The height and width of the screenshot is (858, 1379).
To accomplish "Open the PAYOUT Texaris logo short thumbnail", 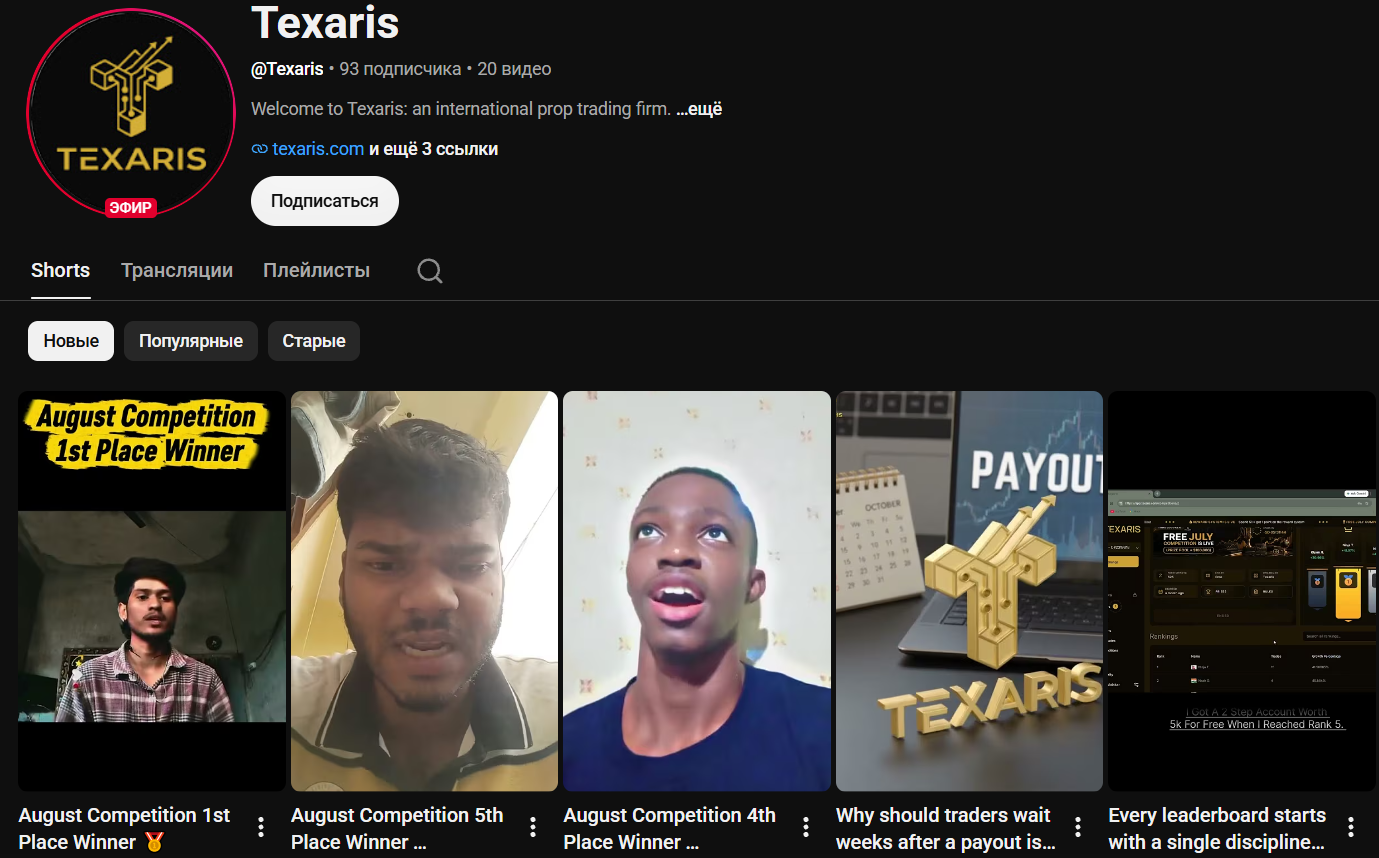I will (969, 591).
